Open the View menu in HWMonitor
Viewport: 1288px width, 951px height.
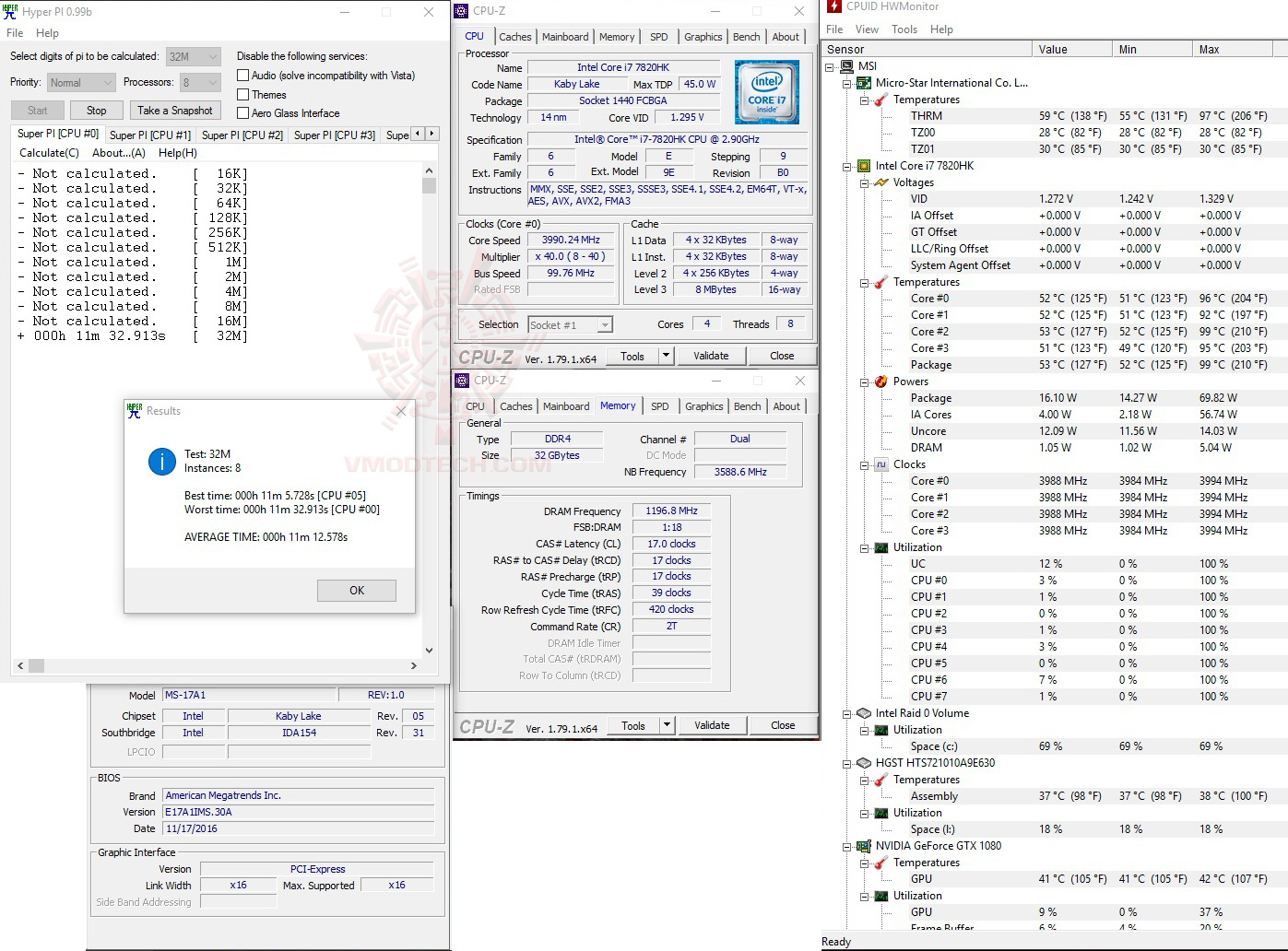coord(867,29)
